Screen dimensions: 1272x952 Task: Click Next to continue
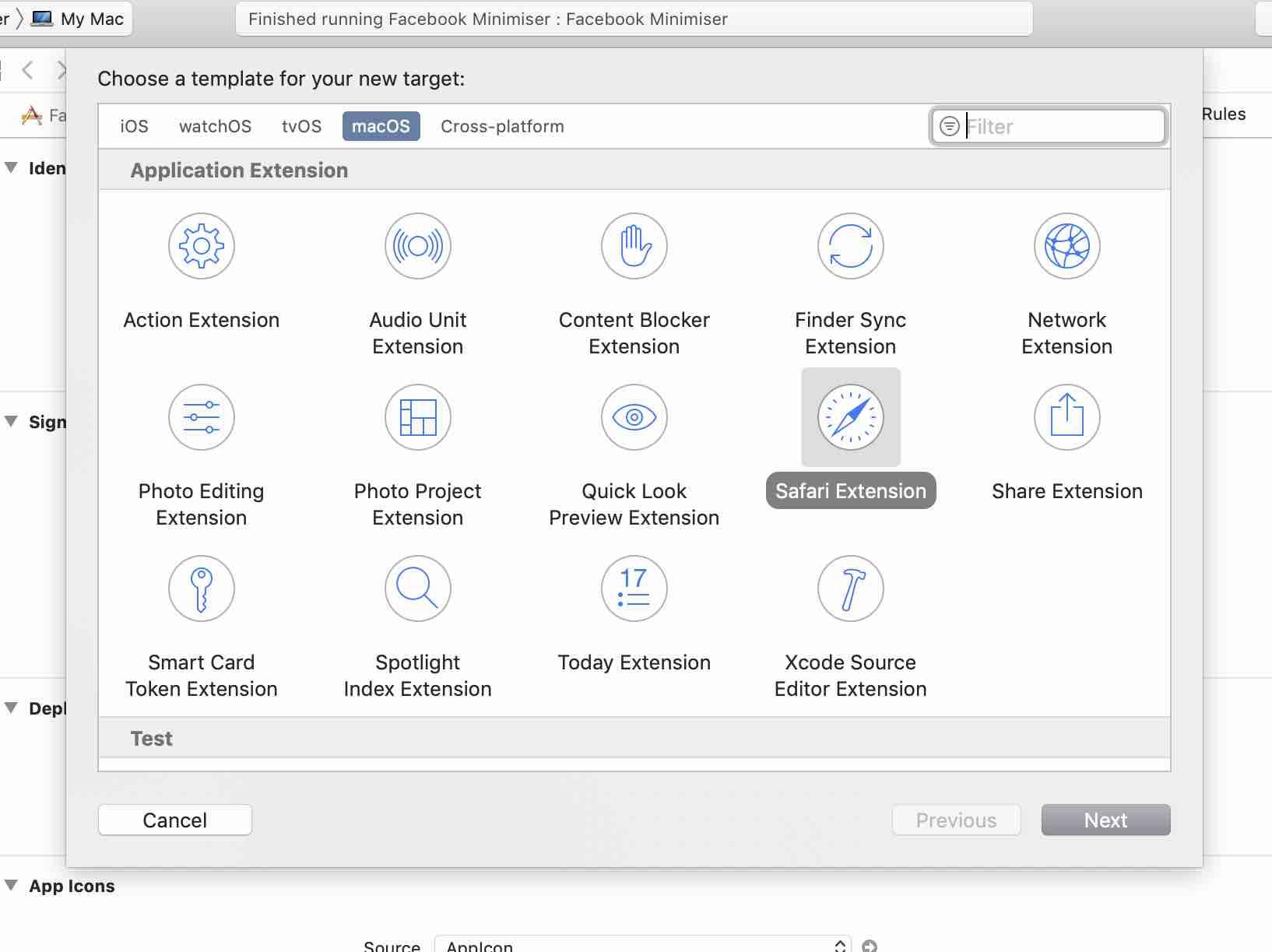point(1105,820)
